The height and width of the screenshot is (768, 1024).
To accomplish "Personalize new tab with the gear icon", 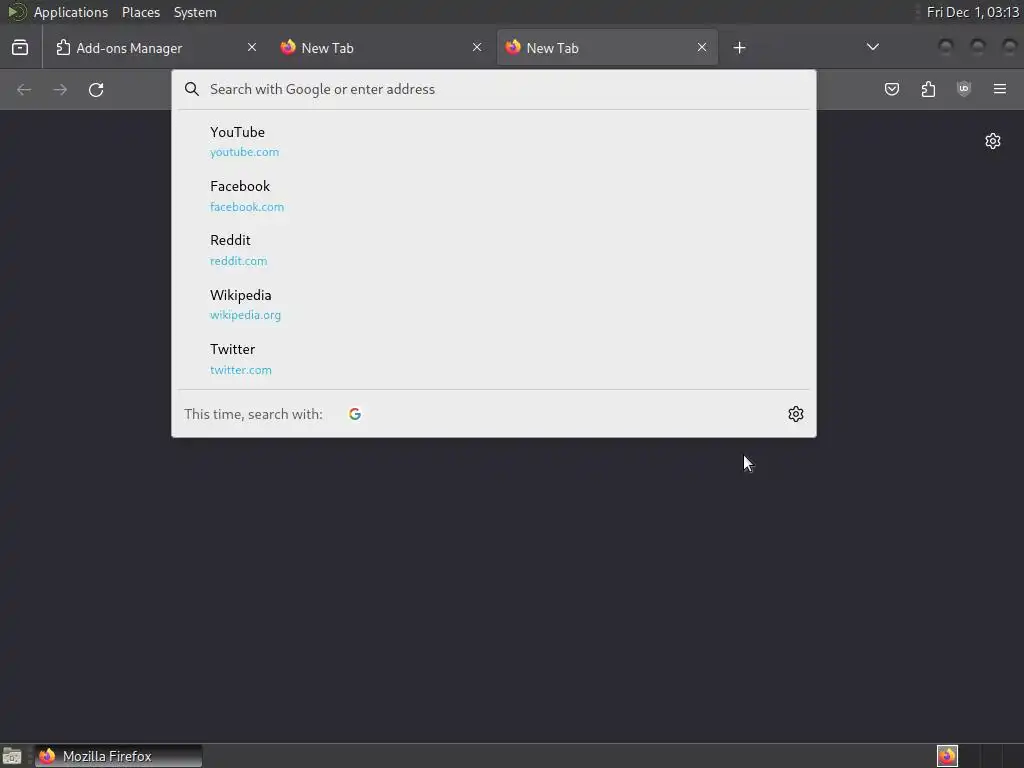I will click(993, 141).
